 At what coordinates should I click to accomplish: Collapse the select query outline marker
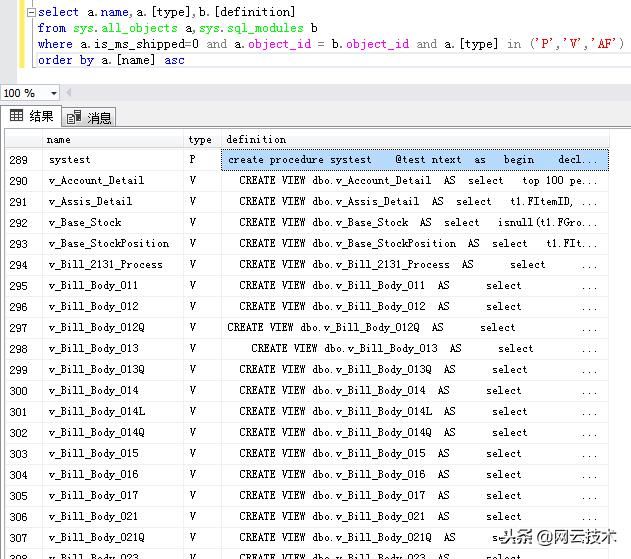pyautogui.click(x=30, y=13)
